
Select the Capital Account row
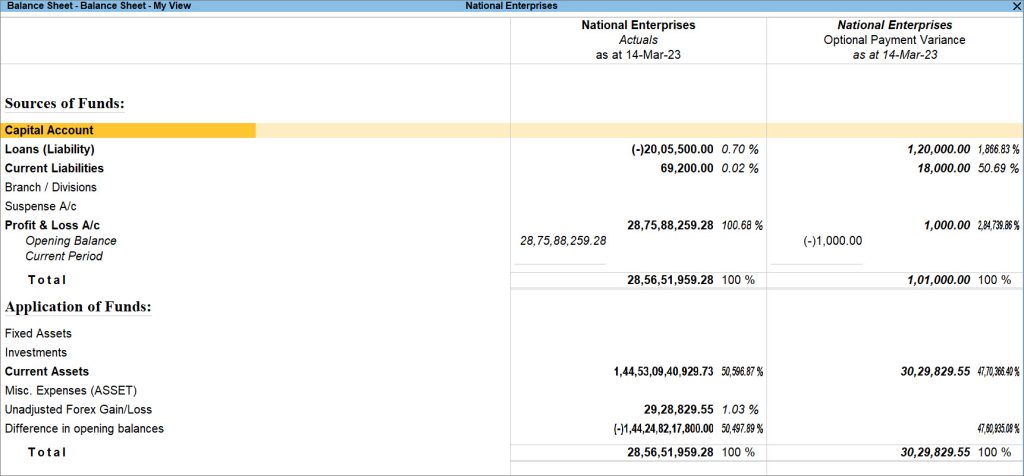[512, 131]
